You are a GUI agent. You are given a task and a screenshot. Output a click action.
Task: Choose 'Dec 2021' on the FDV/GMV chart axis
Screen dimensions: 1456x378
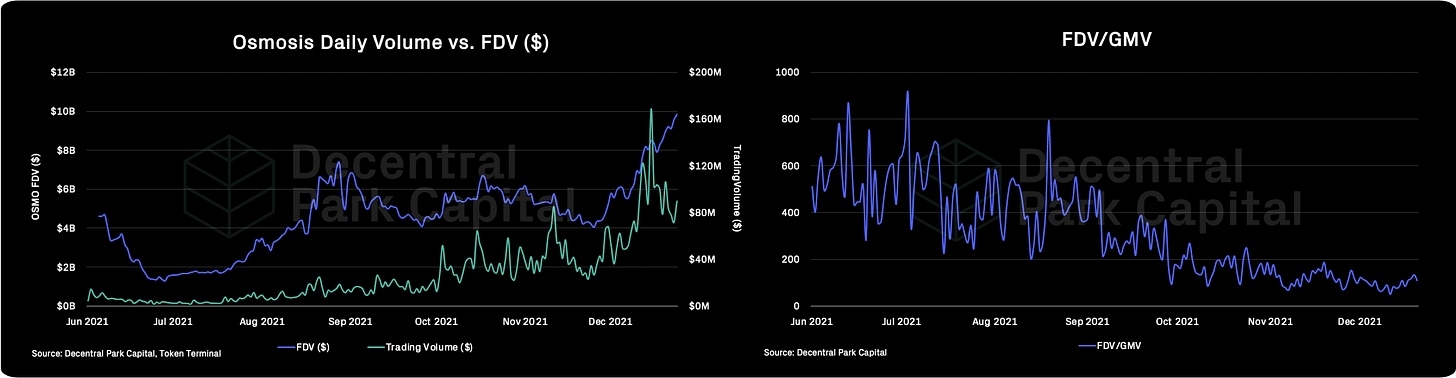1361,322
